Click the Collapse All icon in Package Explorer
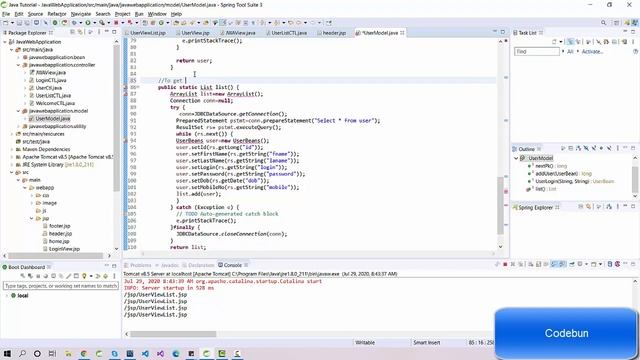 pos(73,32)
